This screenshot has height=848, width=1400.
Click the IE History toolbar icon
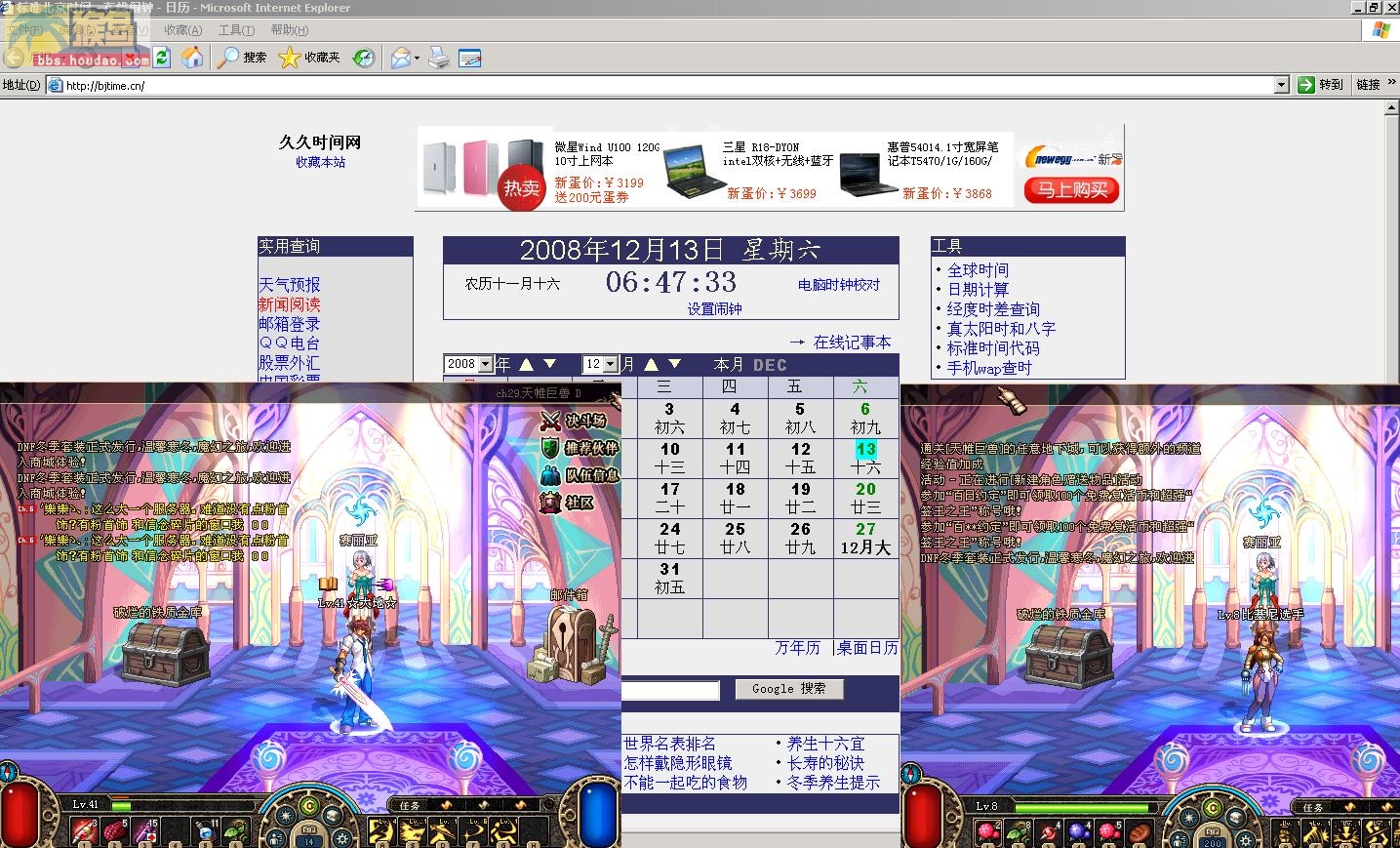363,58
